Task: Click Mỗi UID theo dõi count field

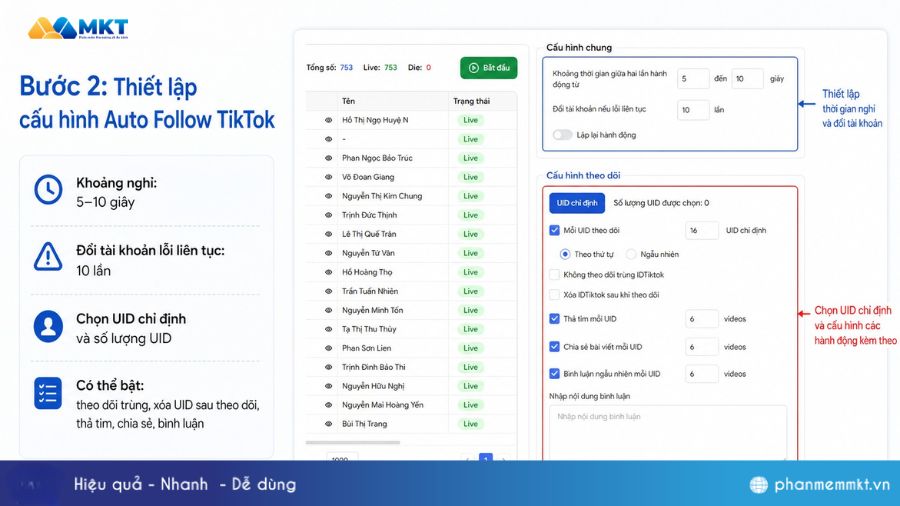Action: click(x=701, y=230)
